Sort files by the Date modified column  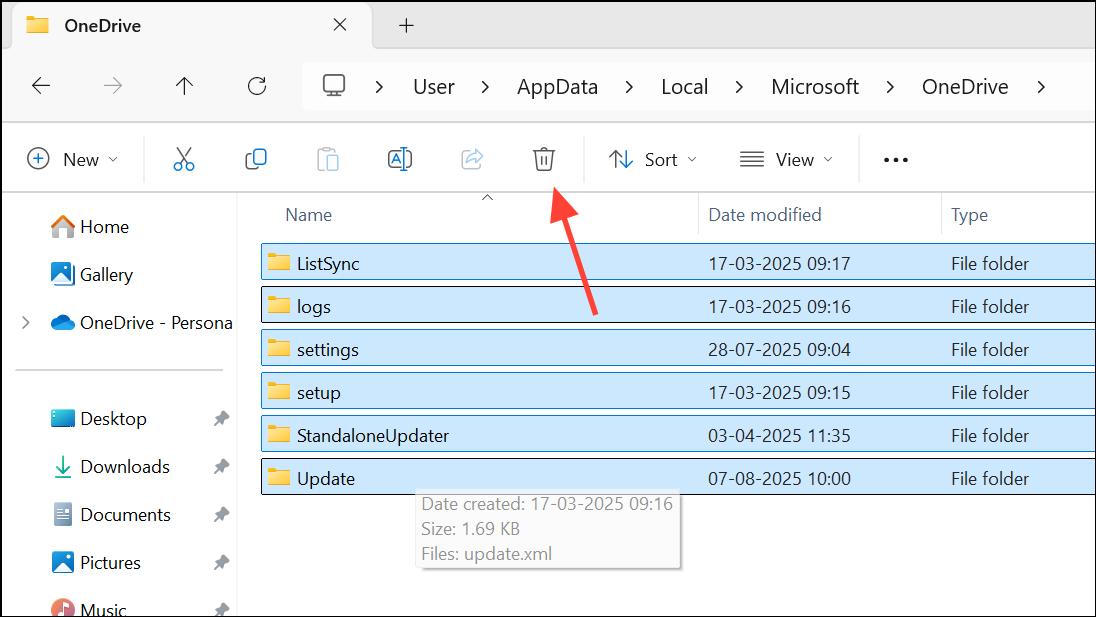click(x=766, y=214)
